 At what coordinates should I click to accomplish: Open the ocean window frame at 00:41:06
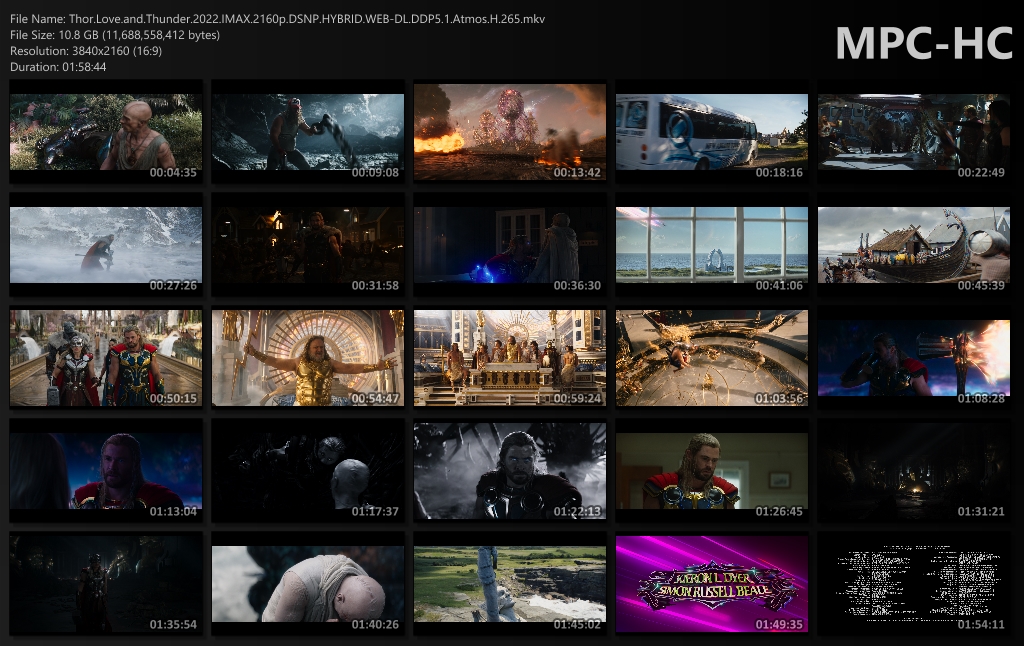point(712,244)
